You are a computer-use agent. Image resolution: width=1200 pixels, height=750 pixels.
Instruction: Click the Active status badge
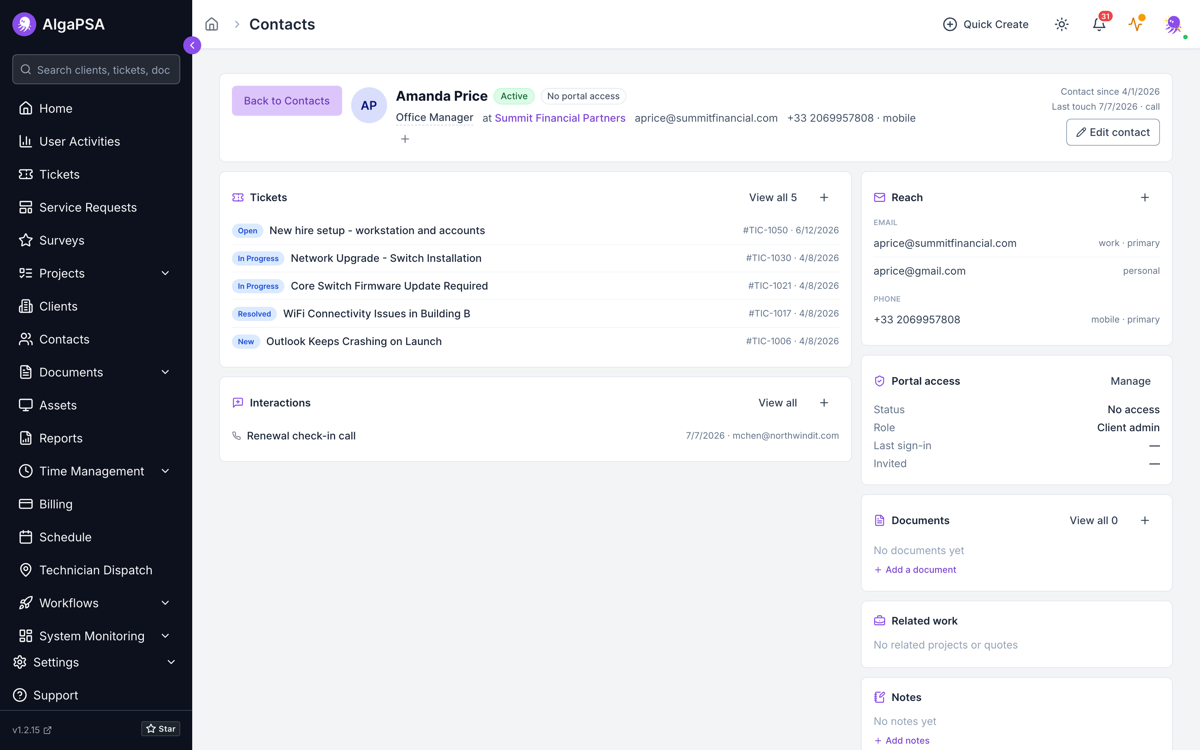514,96
